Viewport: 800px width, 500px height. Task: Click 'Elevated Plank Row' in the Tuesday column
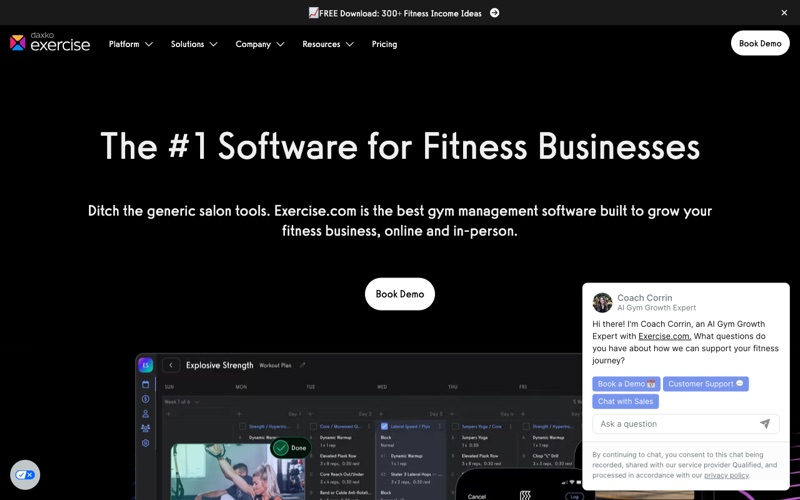[x=338, y=456]
